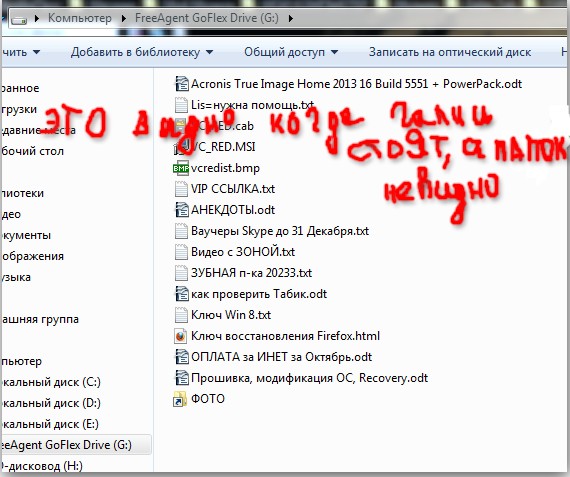Select 'Прошивка, модификация ОС, Recovery.odt' name
The image size is (570, 477).
(x=309, y=378)
